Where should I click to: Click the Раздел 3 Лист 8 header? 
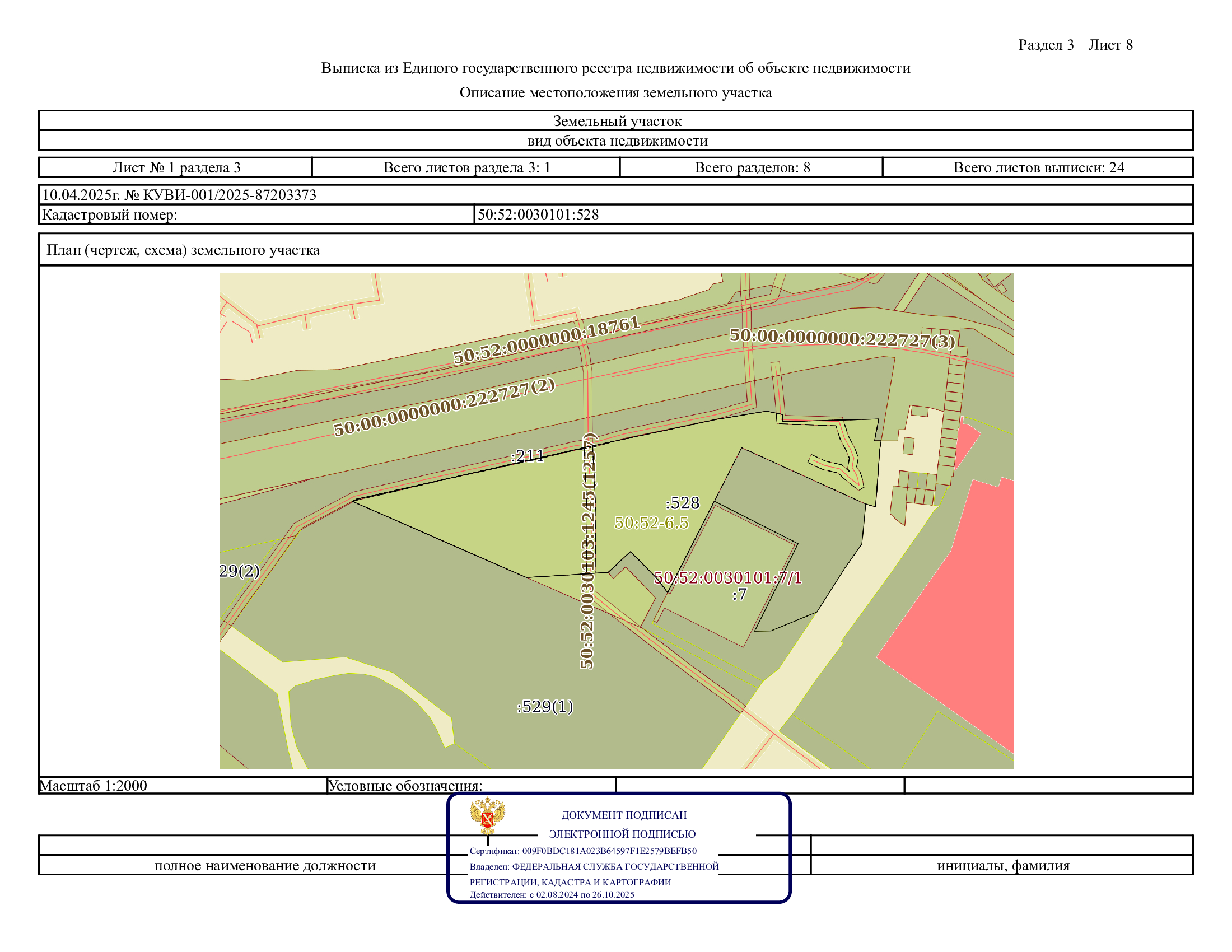tap(1075, 45)
